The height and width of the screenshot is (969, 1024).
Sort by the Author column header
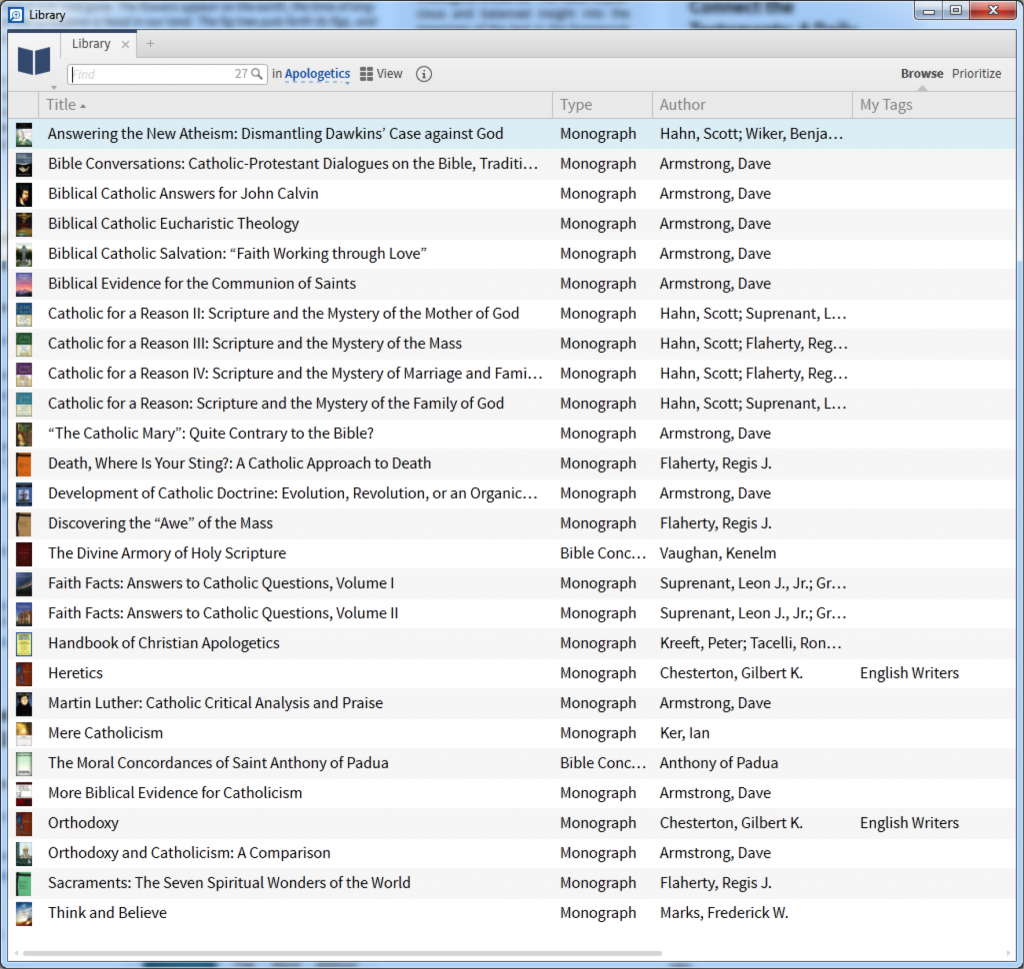pos(682,105)
